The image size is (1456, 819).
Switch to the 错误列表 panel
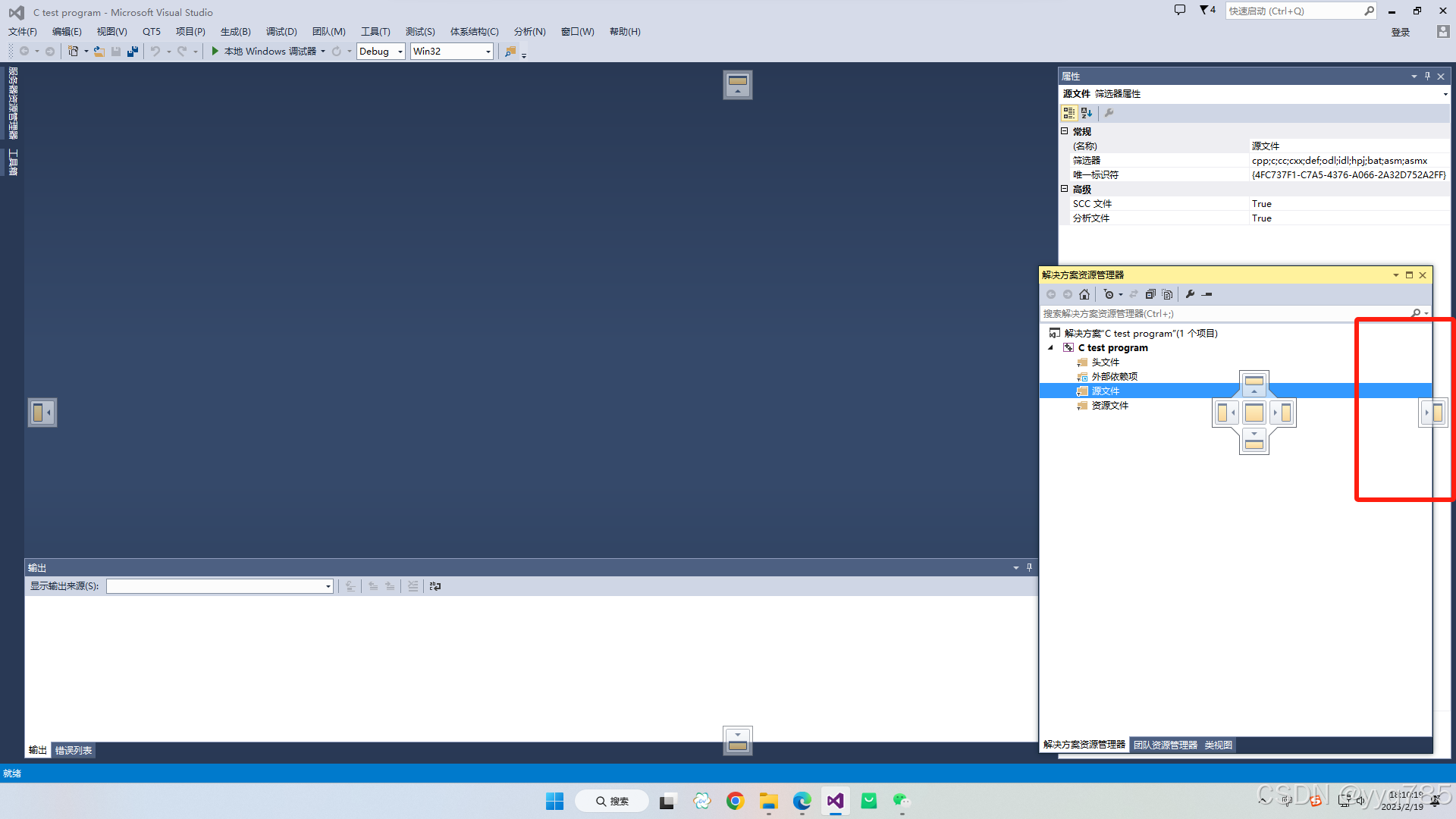pyautogui.click(x=73, y=749)
